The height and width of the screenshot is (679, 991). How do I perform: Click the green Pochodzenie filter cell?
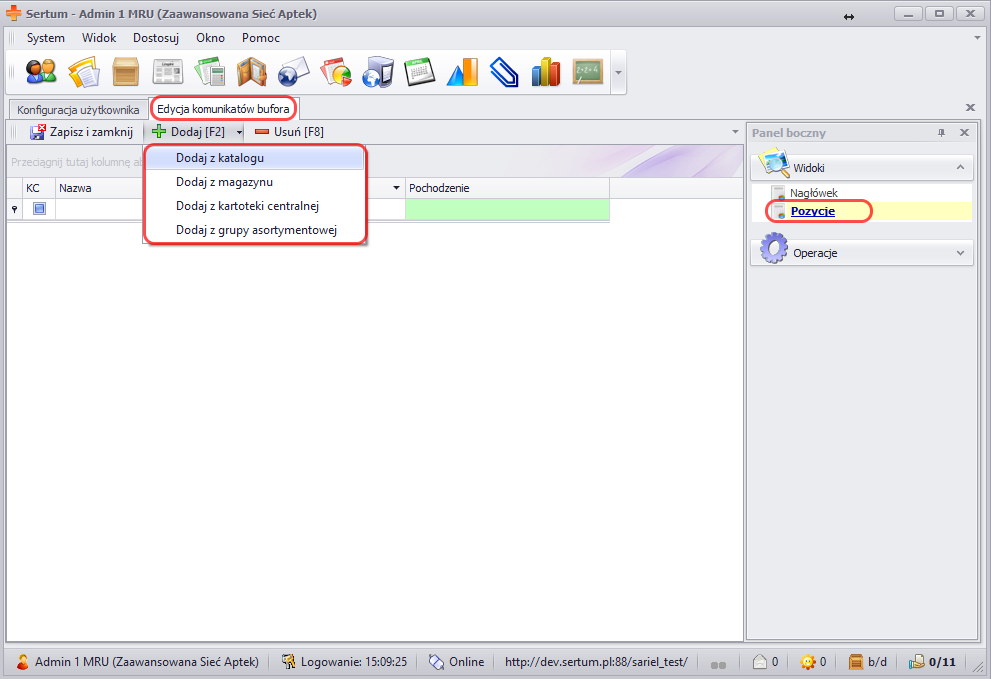click(x=506, y=209)
